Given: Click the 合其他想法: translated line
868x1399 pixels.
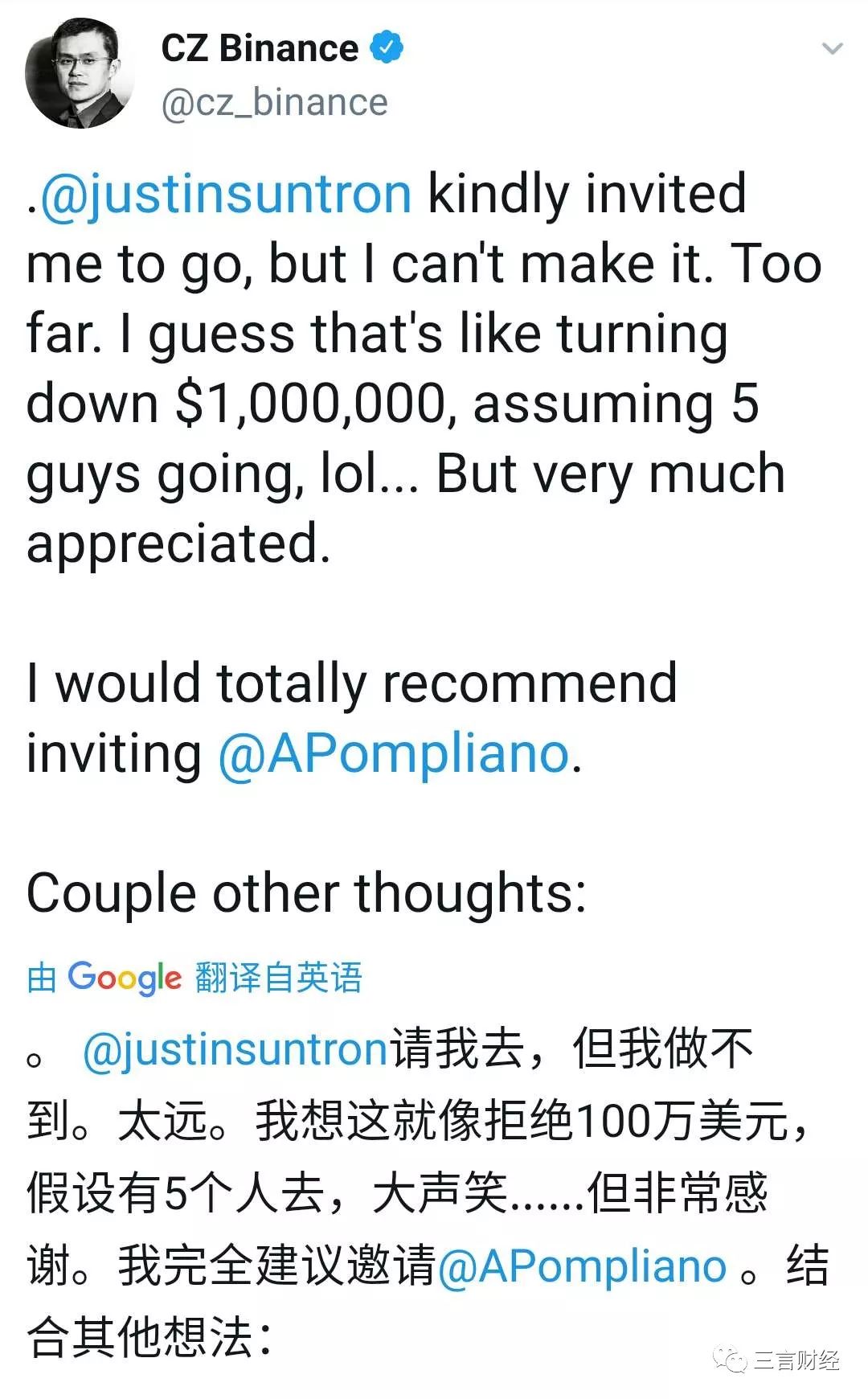Looking at the screenshot, I should pos(149,1337).
